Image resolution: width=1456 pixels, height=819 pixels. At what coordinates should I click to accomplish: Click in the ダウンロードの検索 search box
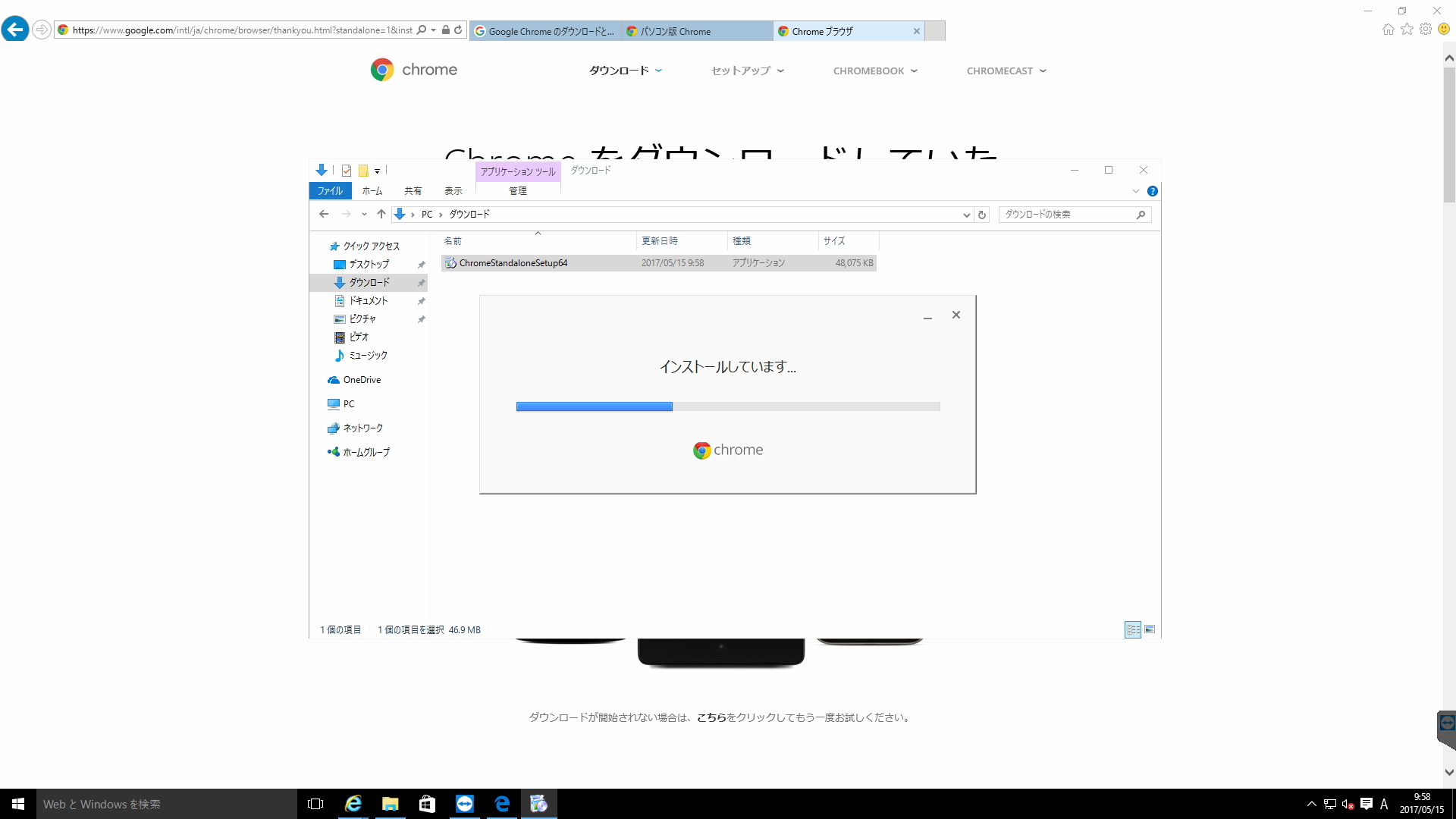click(x=1075, y=215)
